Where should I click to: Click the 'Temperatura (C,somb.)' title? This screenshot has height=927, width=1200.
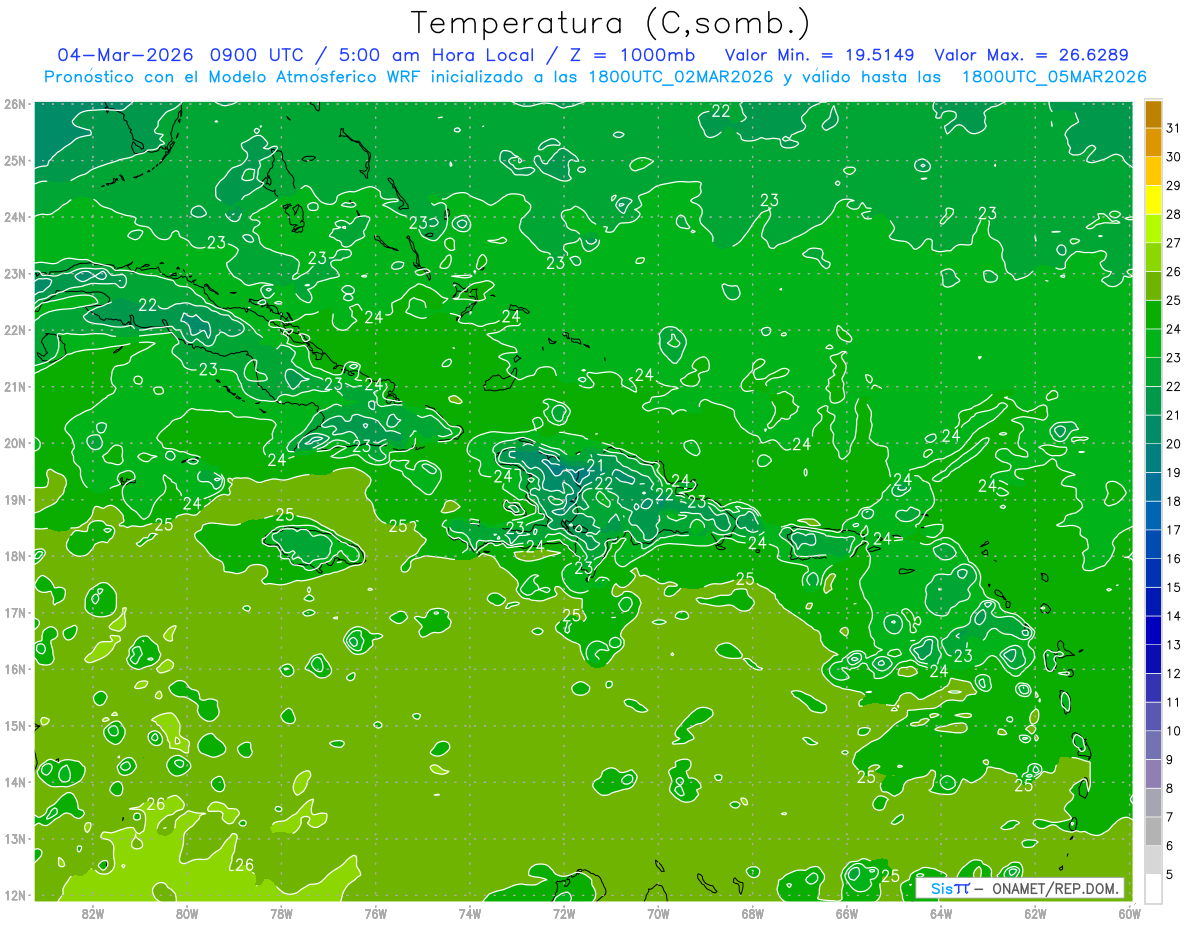coord(610,24)
